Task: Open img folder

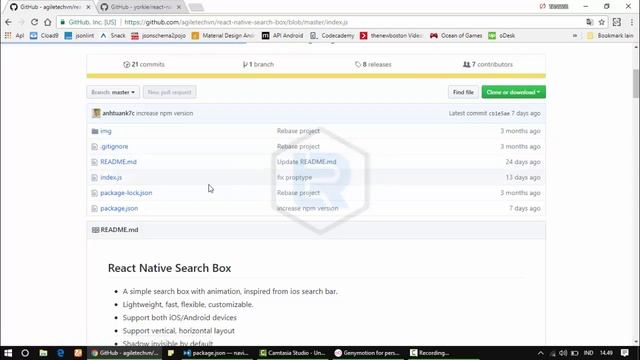Action: (x=106, y=131)
